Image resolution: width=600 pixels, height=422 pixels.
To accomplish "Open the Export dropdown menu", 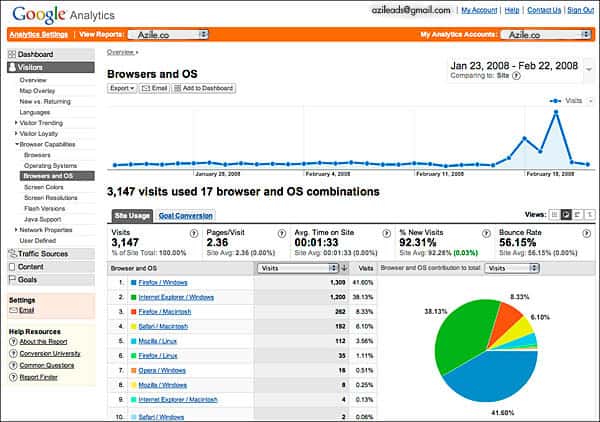I will (x=122, y=88).
